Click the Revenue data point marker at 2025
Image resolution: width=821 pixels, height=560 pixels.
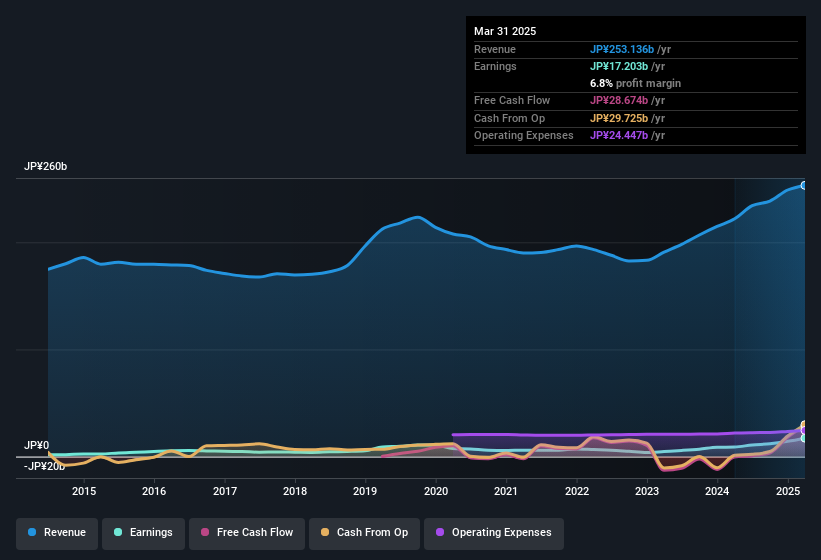point(804,186)
